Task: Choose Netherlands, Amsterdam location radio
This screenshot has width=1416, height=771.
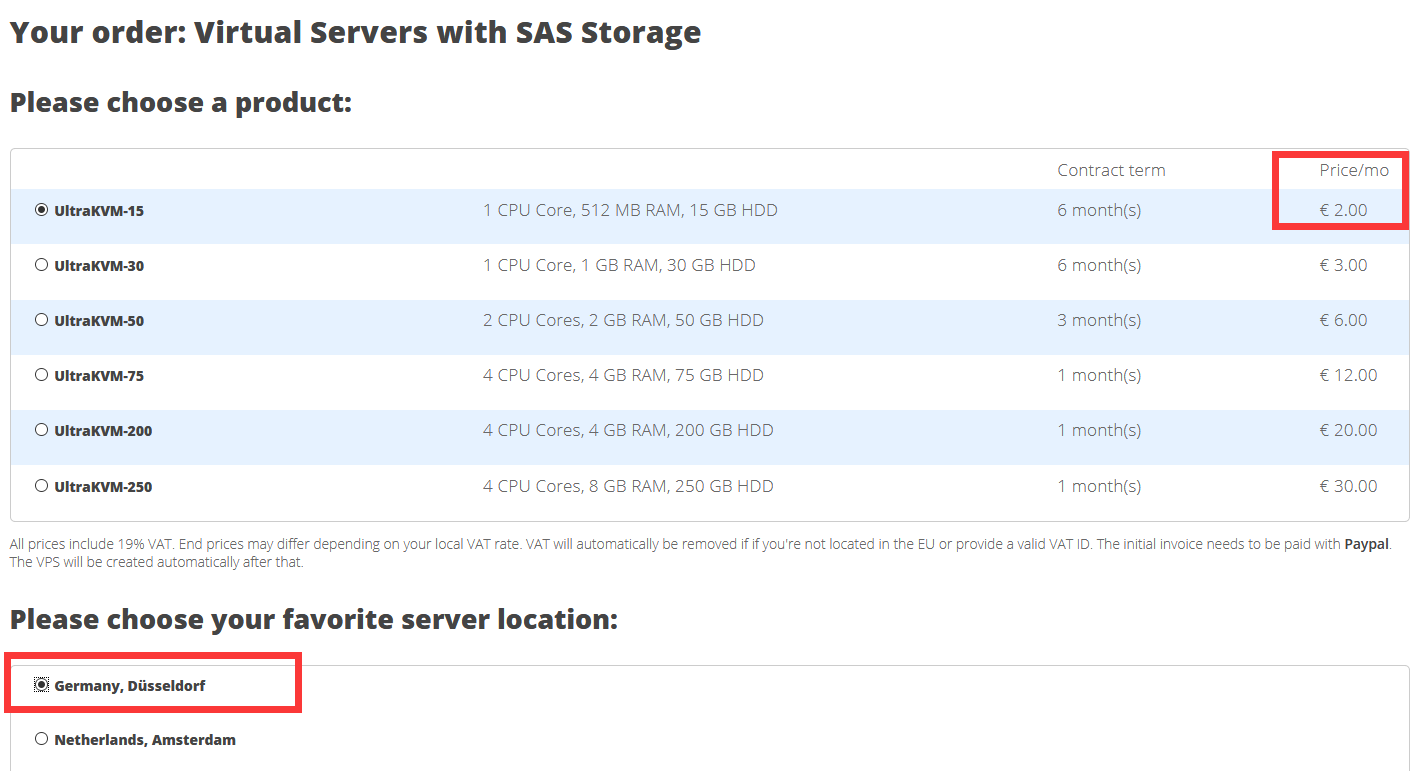Action: (41, 739)
